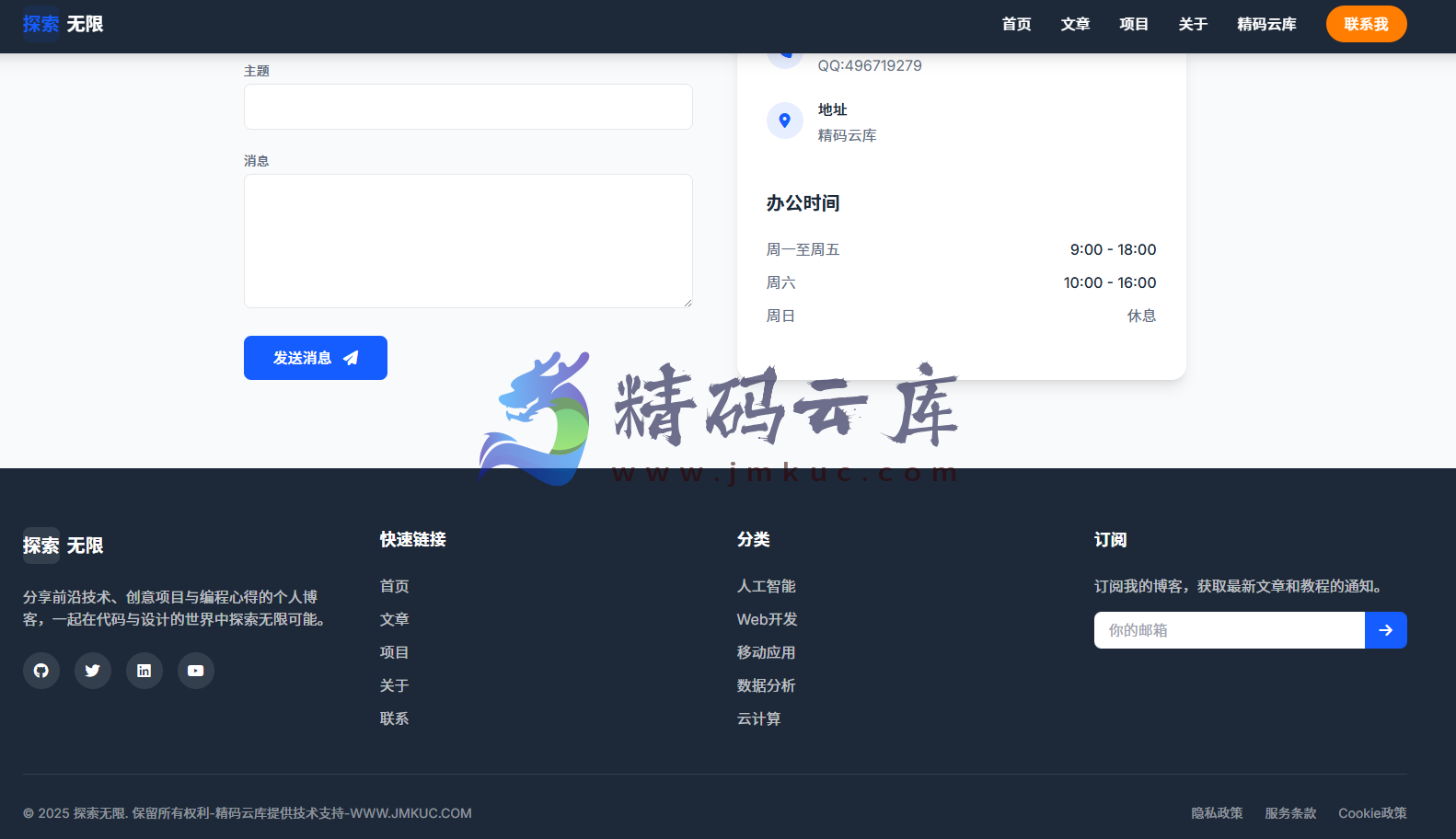The height and width of the screenshot is (839, 1456).
Task: Click the 快速链接 footer heading
Action: 413,539
